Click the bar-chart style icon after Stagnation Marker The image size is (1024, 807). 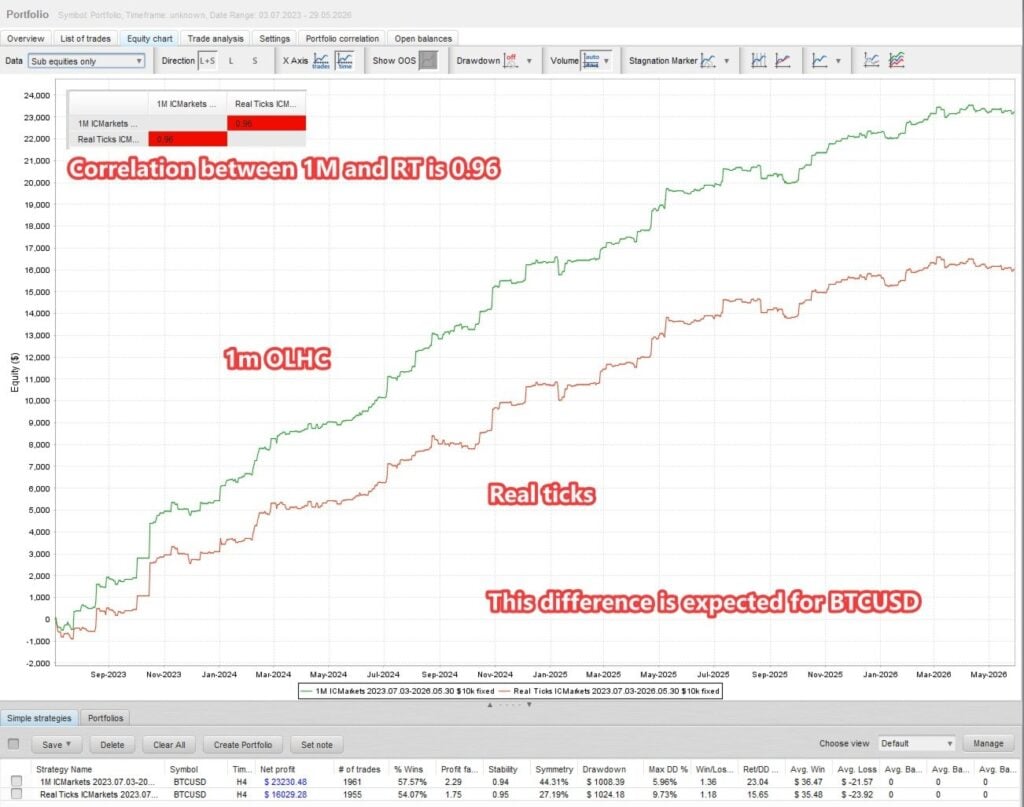pos(758,61)
